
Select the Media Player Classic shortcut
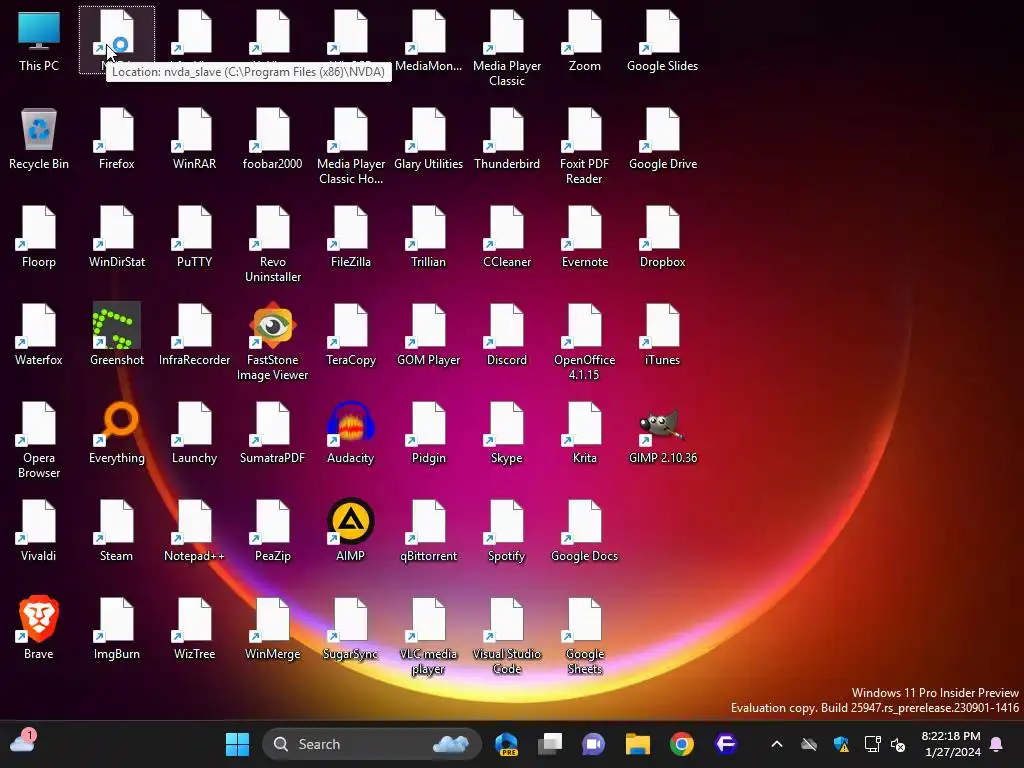(507, 48)
